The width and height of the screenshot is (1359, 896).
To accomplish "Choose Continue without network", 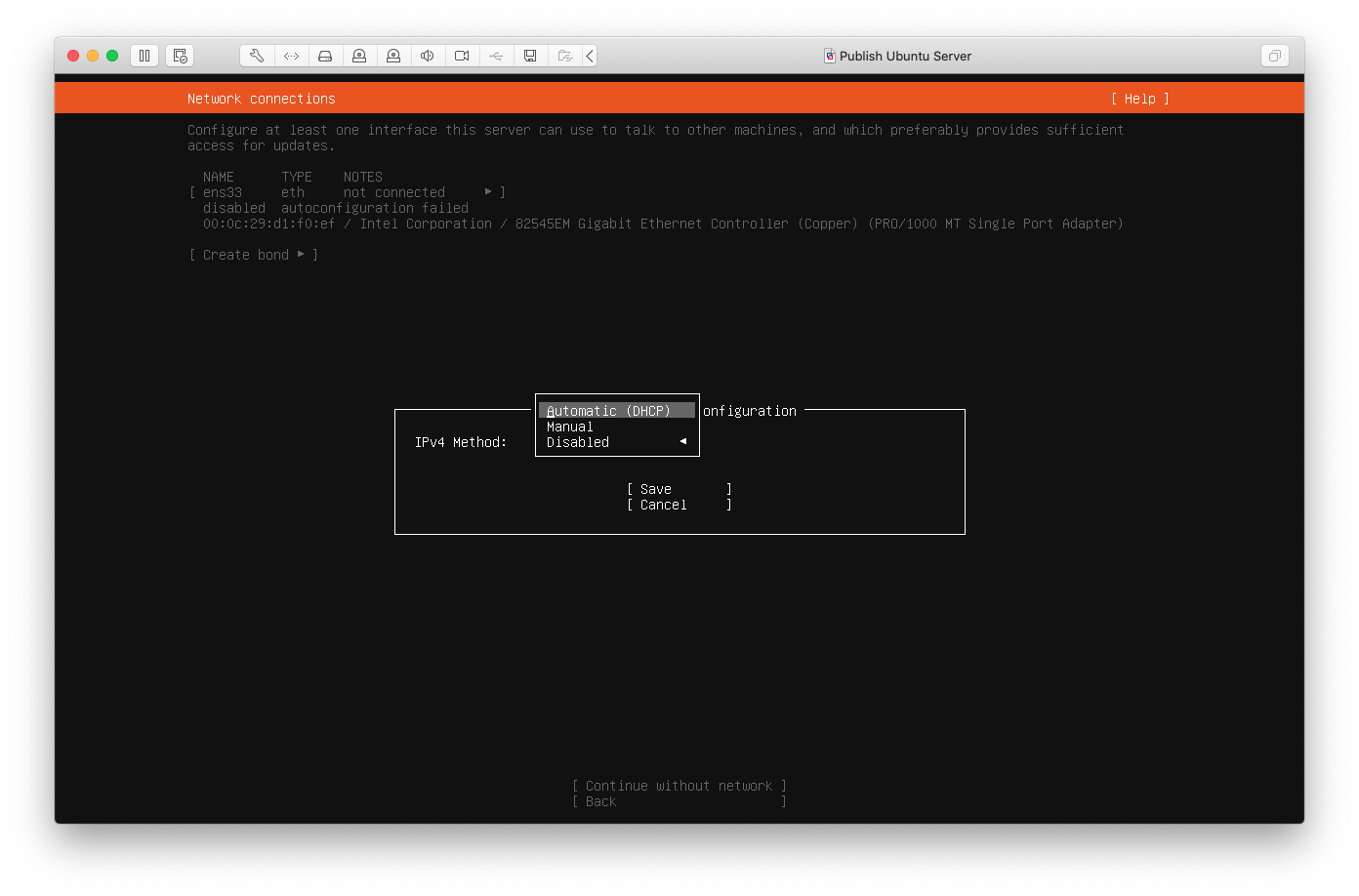I will tap(679, 786).
